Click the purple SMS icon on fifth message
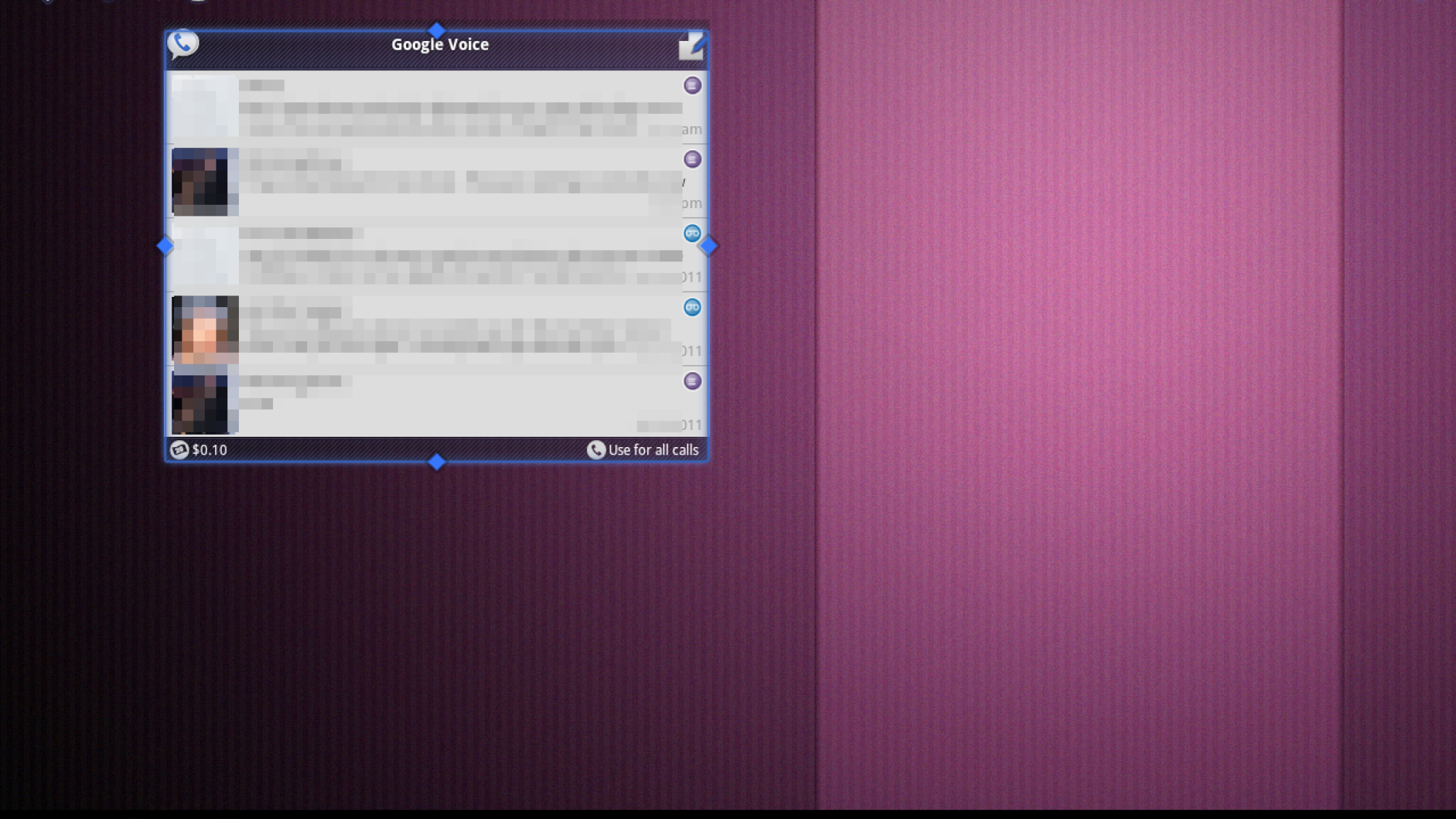Viewport: 1456px width, 819px height. tap(692, 381)
